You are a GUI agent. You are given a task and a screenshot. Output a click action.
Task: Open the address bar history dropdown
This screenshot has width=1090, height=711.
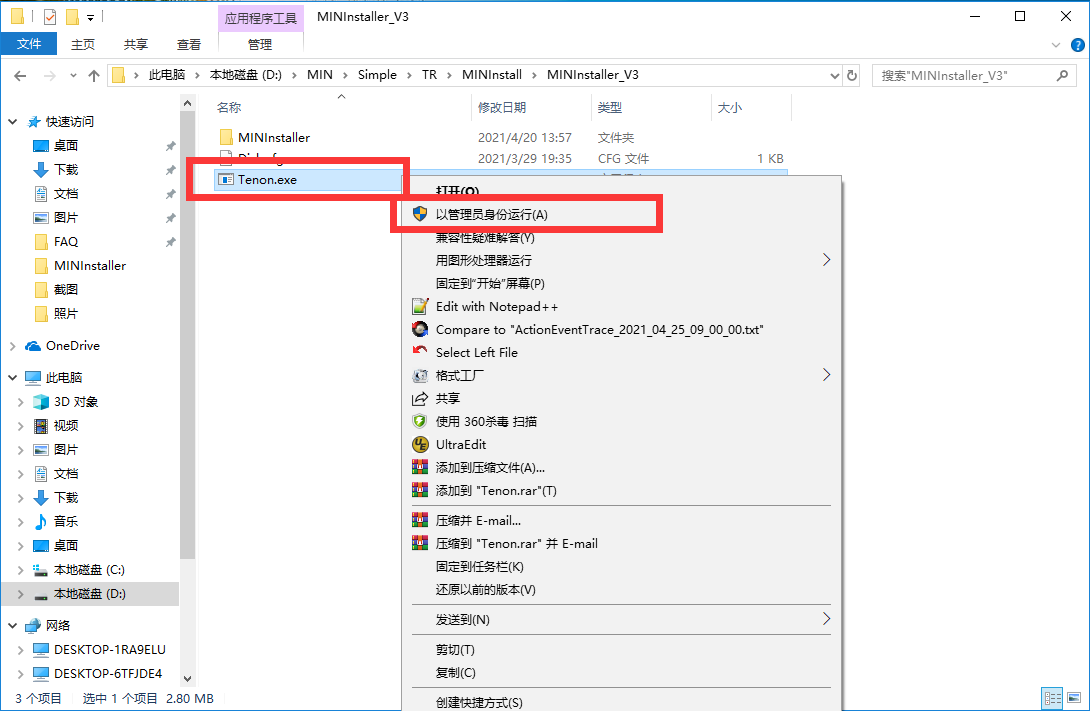point(833,75)
